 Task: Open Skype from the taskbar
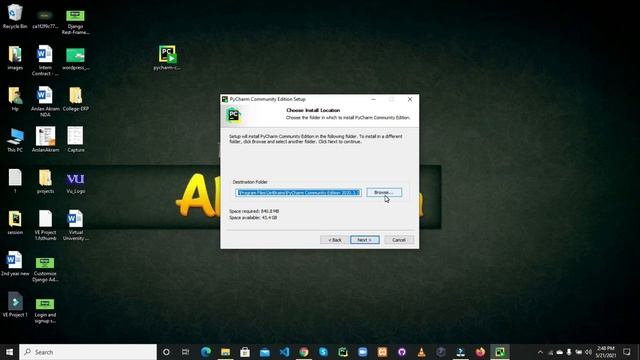click(x=323, y=352)
